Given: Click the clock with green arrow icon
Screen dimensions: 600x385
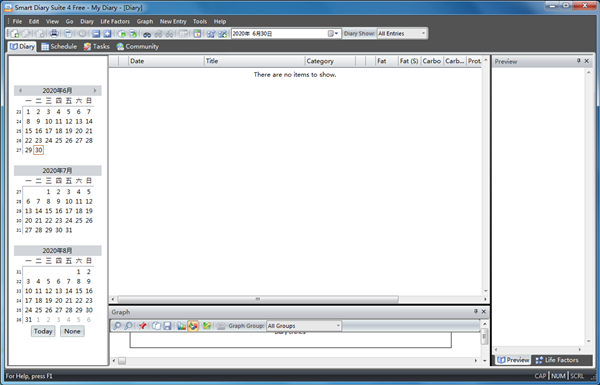Looking at the screenshot, I should tap(122, 34).
